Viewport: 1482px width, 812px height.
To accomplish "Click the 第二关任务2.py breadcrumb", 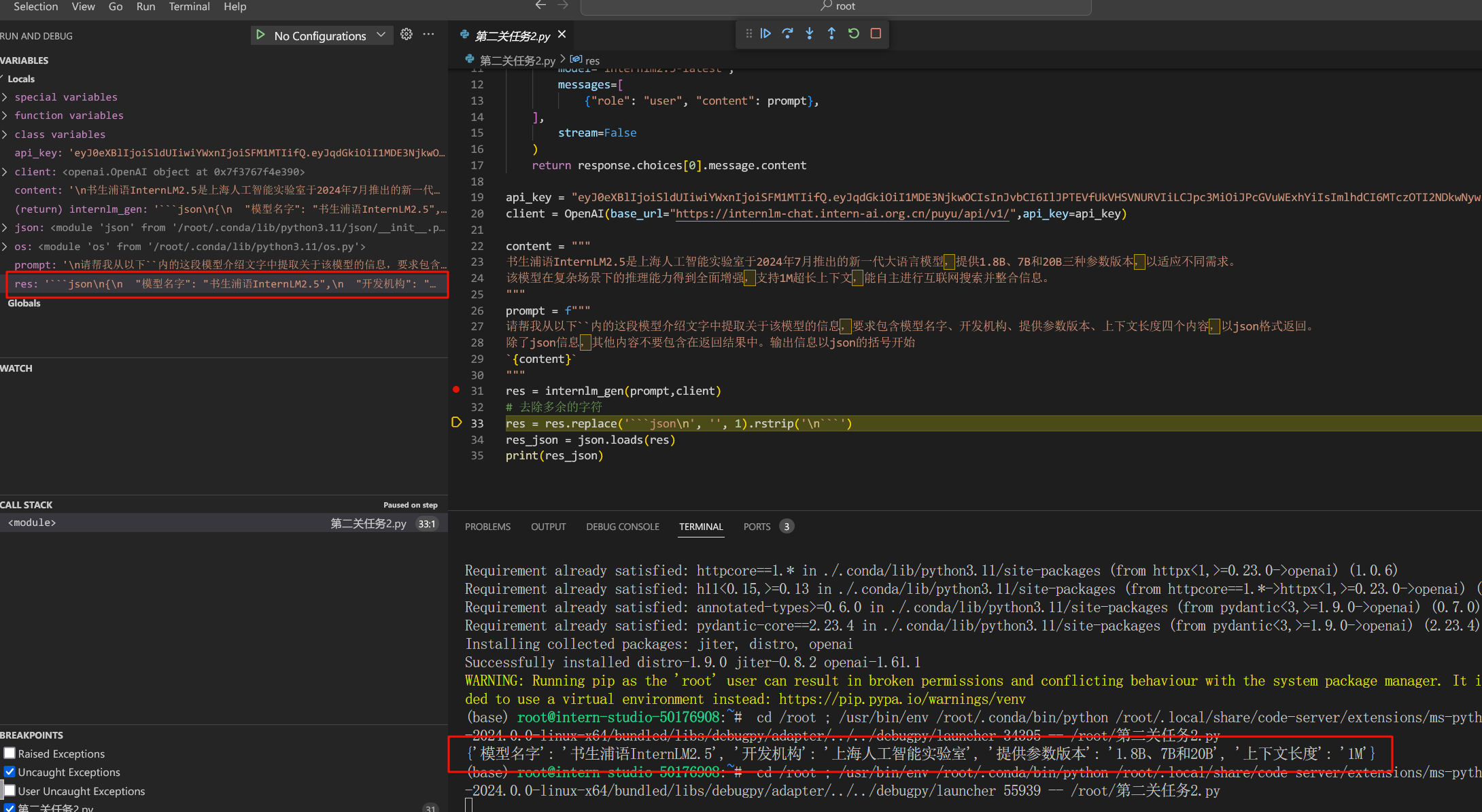I will (x=517, y=60).
